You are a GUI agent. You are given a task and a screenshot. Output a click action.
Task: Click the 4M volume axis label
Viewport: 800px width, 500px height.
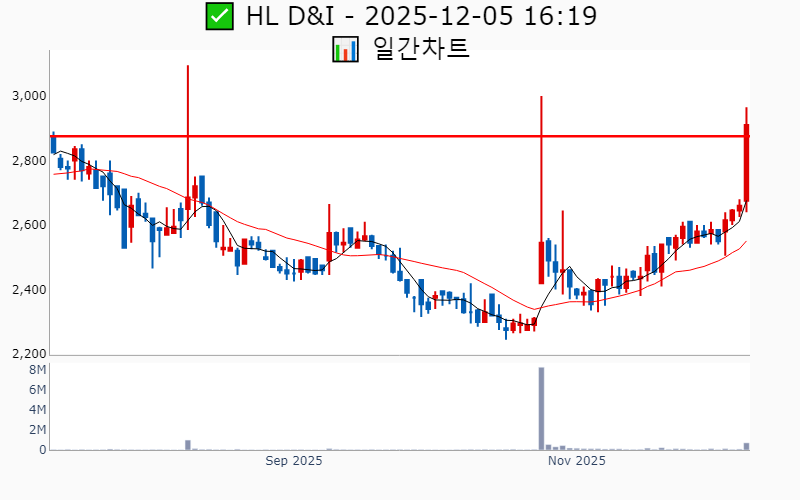36,410
